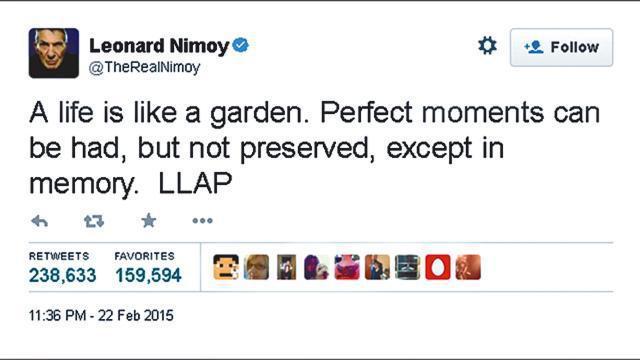Open the @TheRealNimoy handle link

pos(144,67)
